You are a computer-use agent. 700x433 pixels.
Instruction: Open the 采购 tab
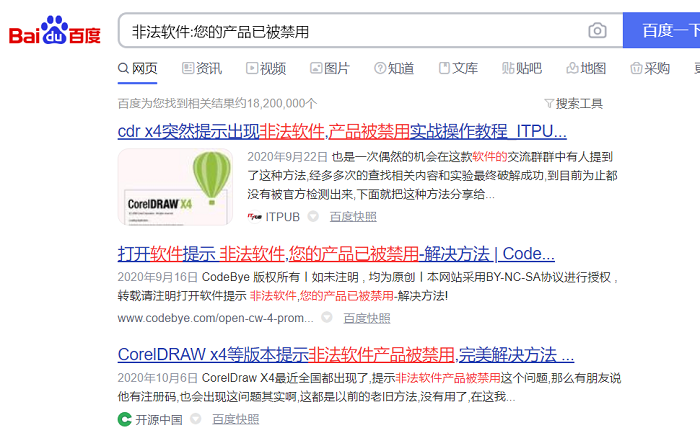click(x=650, y=68)
